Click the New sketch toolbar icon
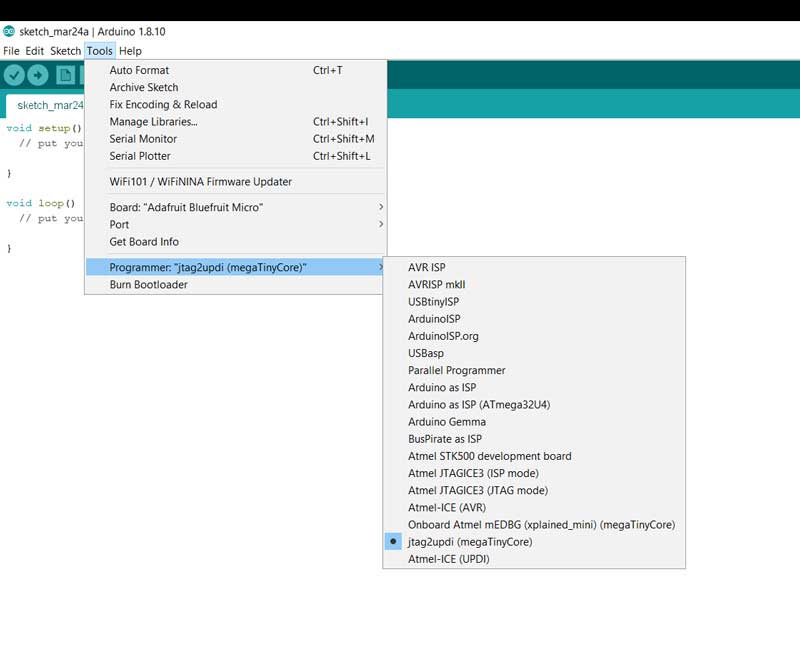Screen dimensions: 800x646 tap(65, 76)
